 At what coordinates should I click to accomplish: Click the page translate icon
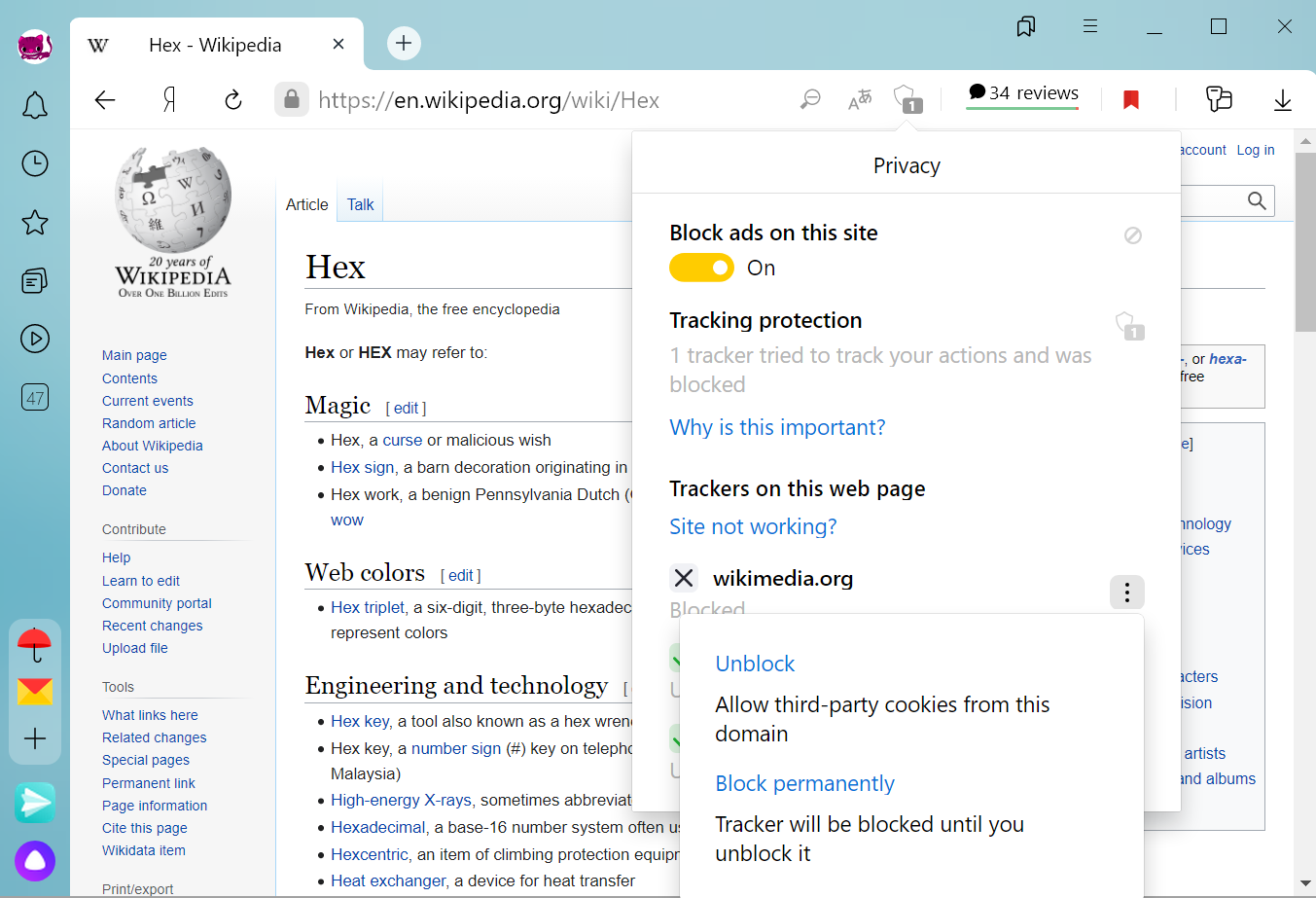point(860,99)
